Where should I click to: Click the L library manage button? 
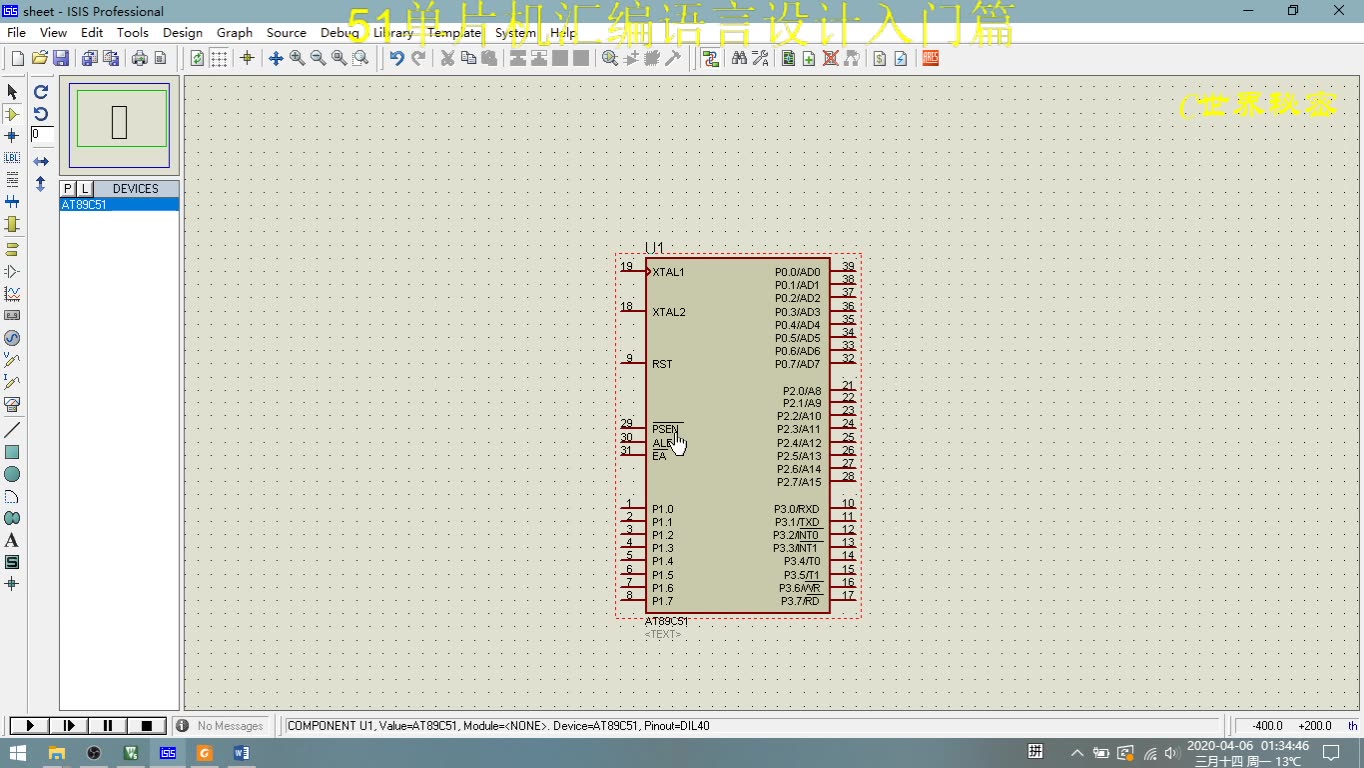click(x=85, y=189)
